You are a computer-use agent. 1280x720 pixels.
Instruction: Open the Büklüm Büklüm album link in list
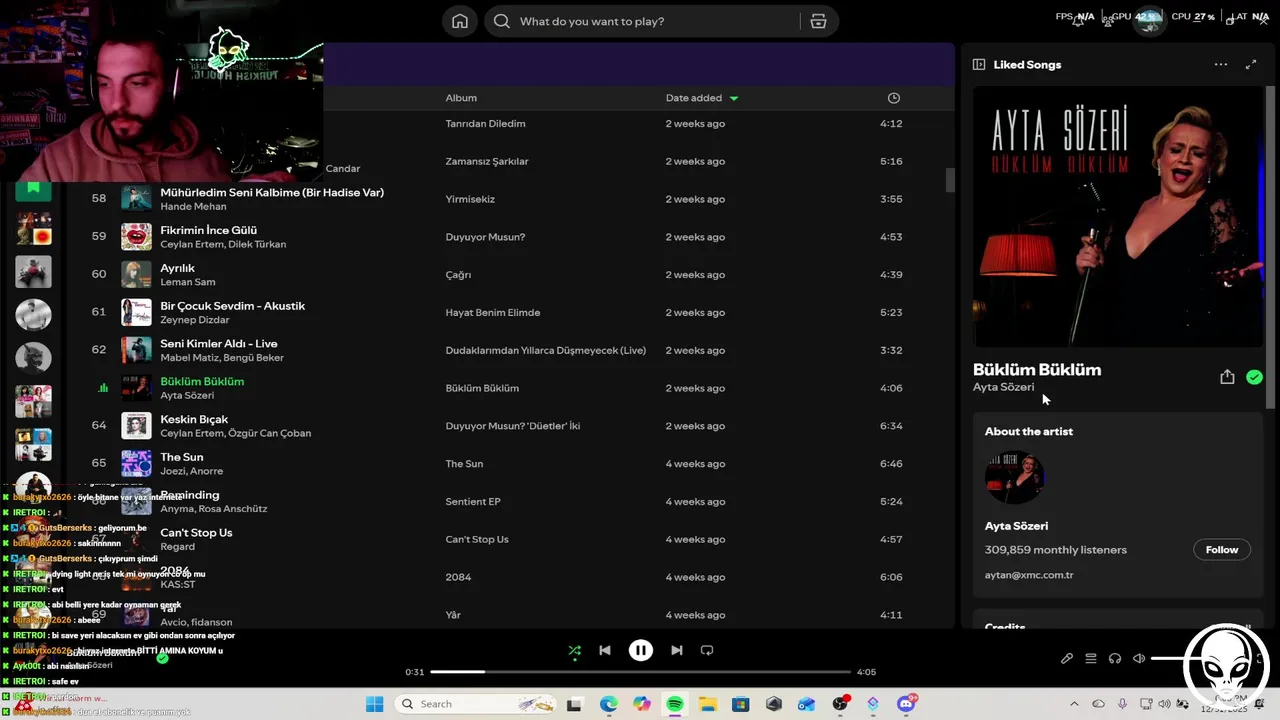click(x=482, y=388)
